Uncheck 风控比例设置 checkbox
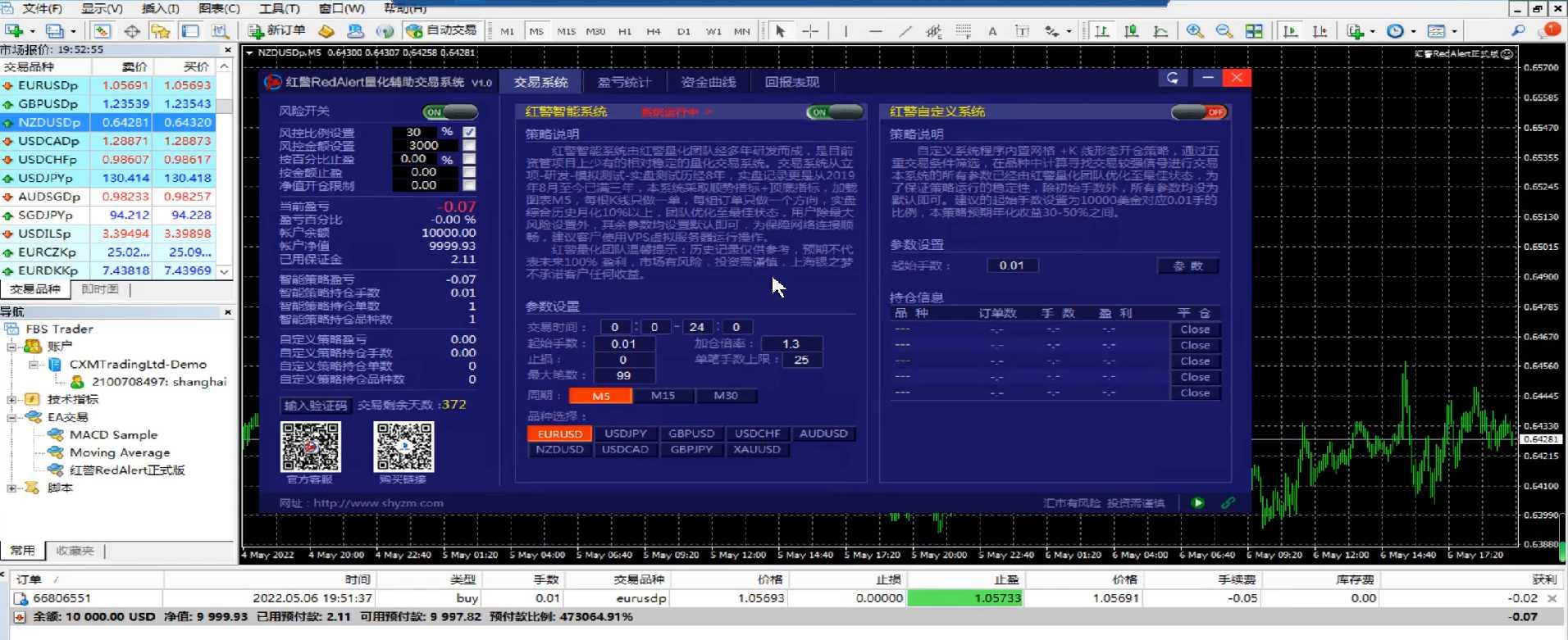The image size is (1568, 640). coord(469,132)
